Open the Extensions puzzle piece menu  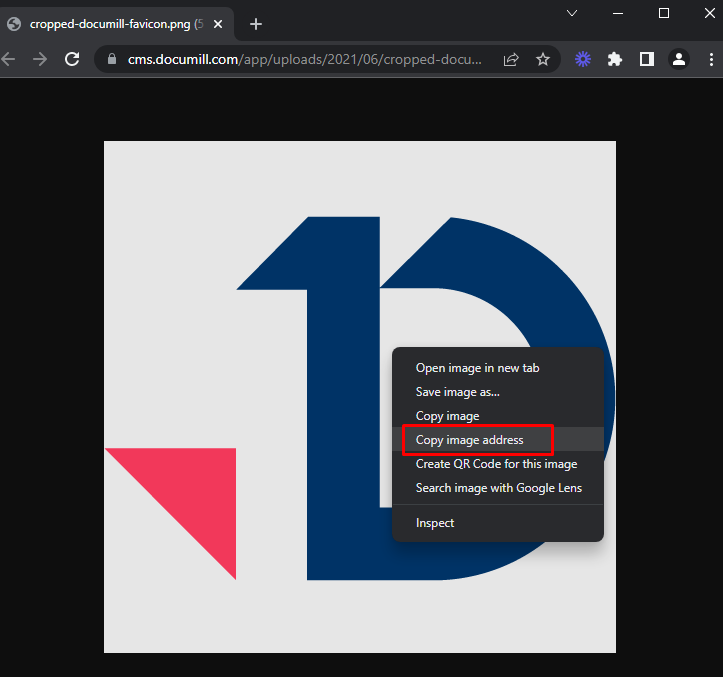coord(615,59)
